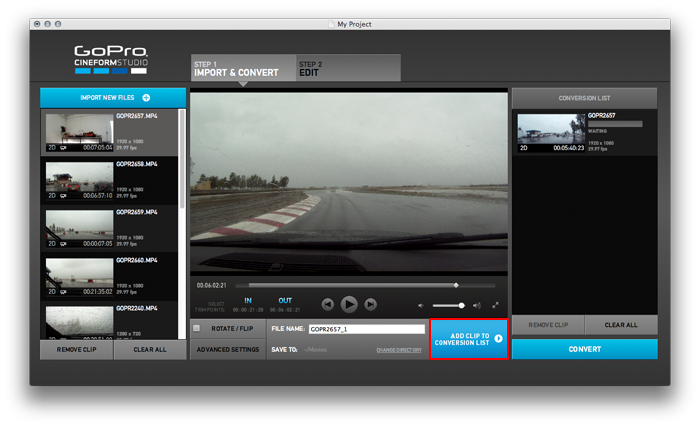
Task: Click the GOPR2660.MP4 file name text
Action: coord(137,260)
